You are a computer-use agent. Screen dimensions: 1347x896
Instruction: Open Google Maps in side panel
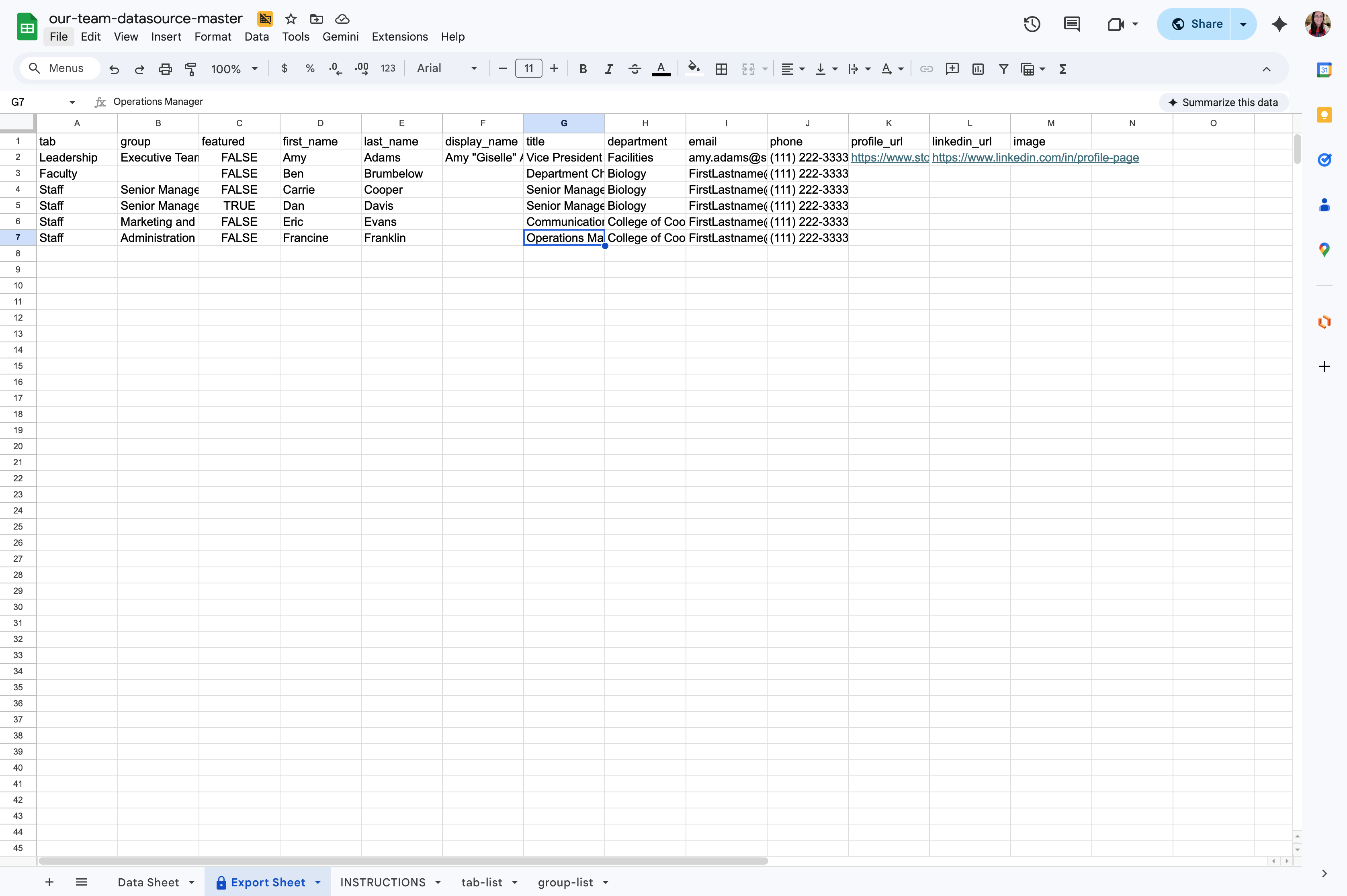pyautogui.click(x=1324, y=250)
